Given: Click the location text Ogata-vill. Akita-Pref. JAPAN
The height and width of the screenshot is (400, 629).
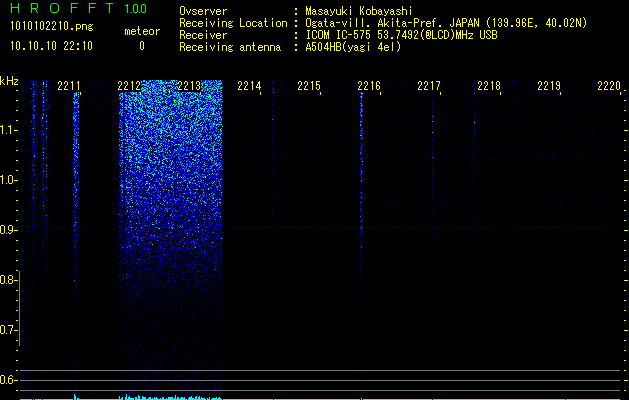Looking at the screenshot, I should 392,23.
